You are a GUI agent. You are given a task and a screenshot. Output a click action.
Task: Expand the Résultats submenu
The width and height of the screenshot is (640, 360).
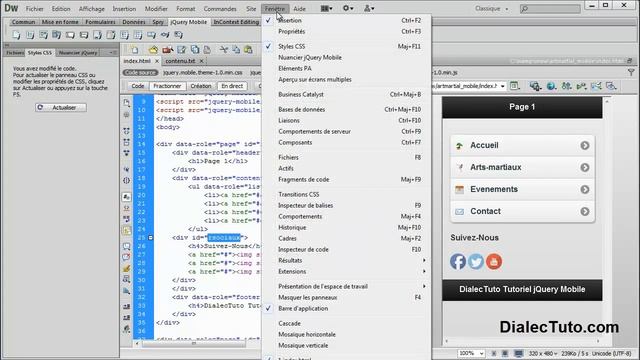click(346, 260)
